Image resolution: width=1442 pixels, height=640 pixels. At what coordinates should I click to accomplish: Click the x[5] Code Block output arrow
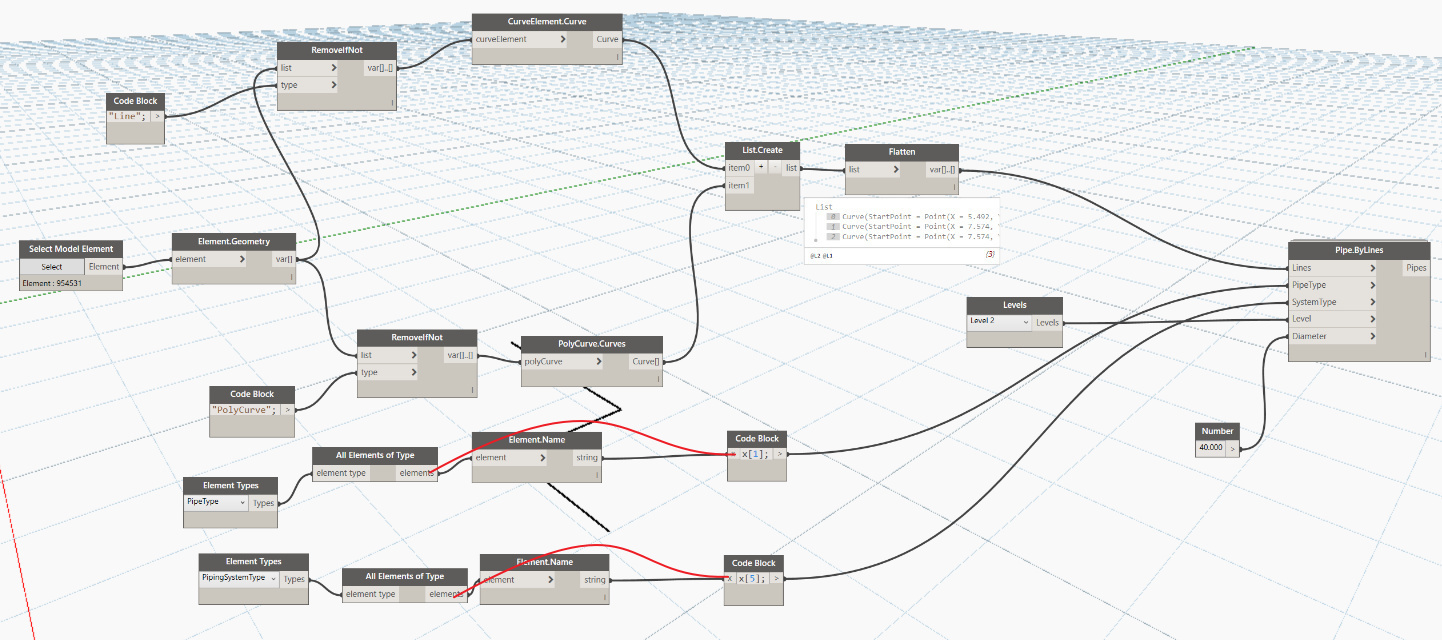(776, 579)
